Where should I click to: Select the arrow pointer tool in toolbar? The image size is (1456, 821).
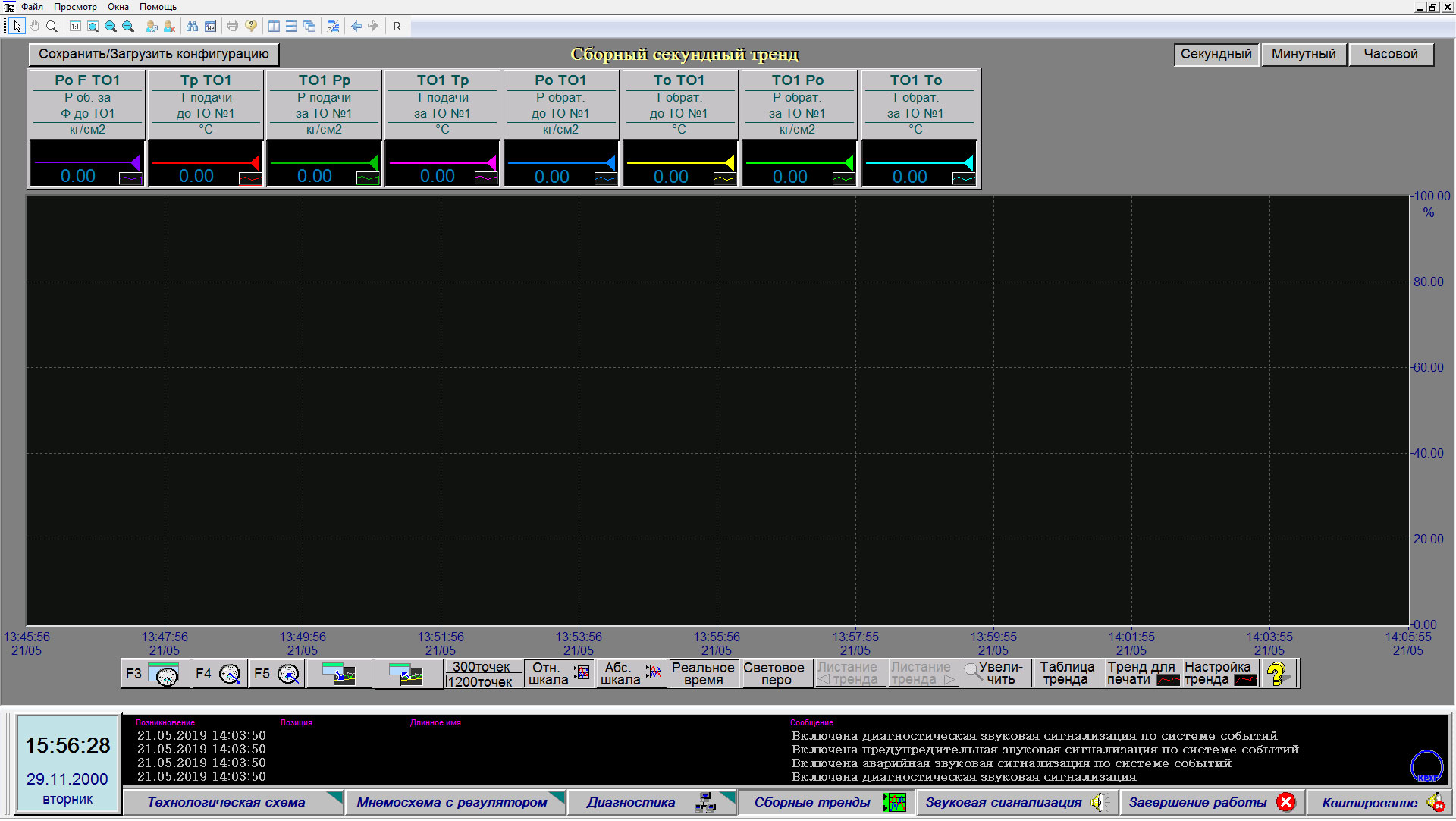[x=17, y=26]
